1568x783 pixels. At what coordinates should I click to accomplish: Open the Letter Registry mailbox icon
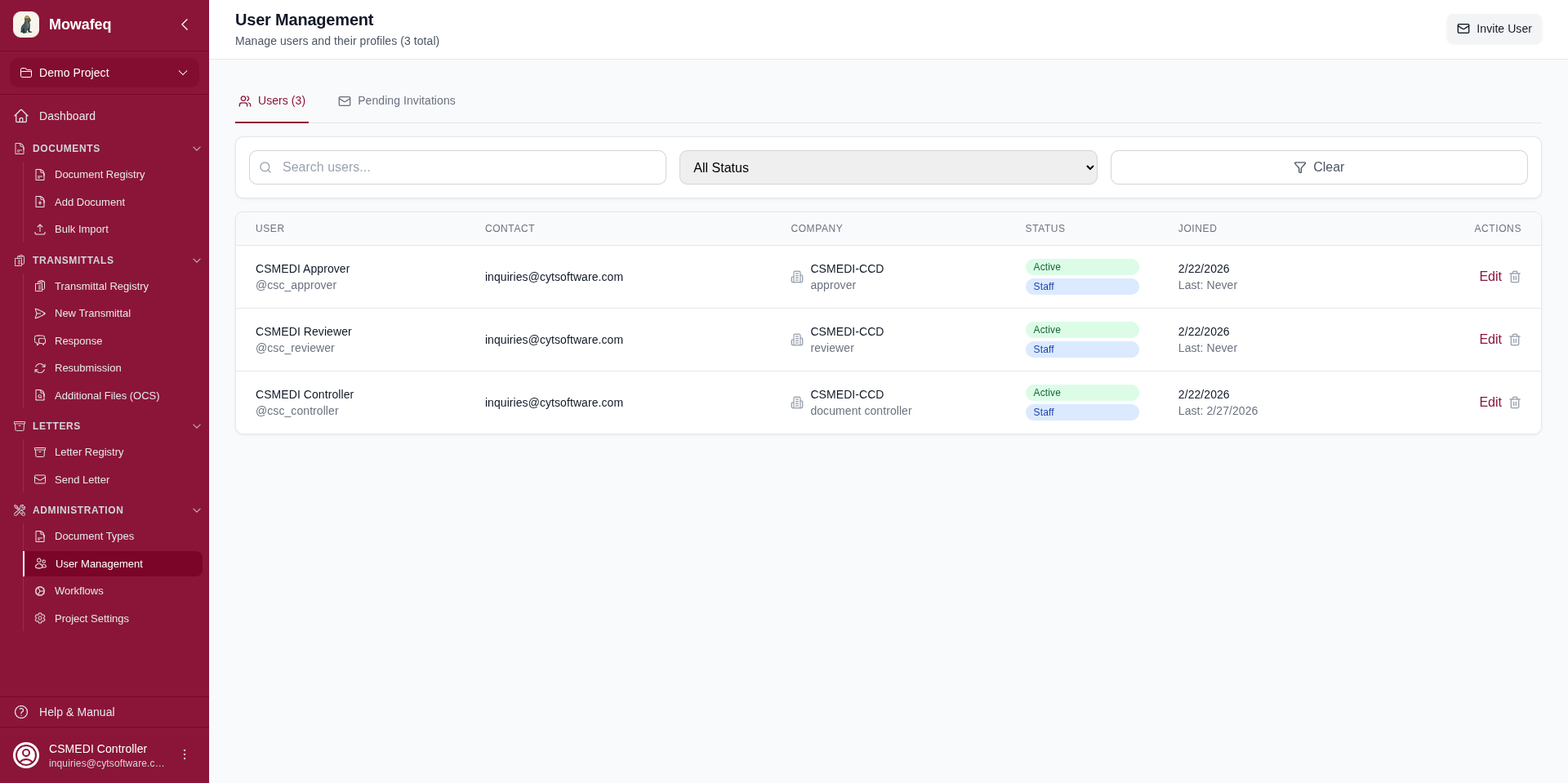[x=39, y=452]
